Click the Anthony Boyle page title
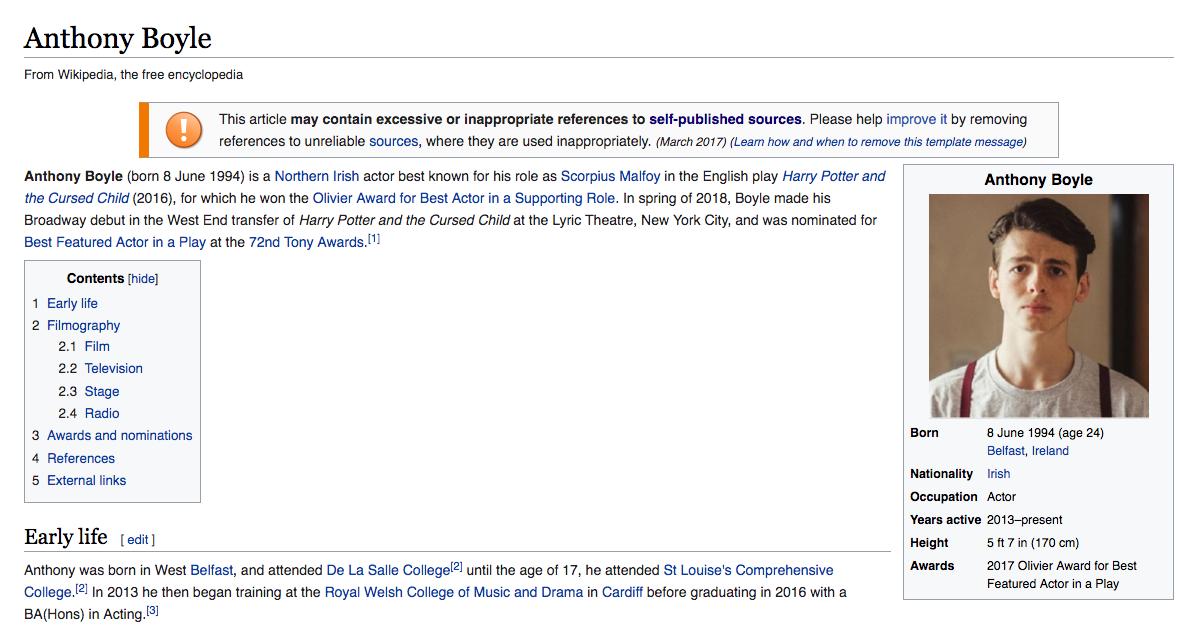This screenshot has height=638, width=1185. pyautogui.click(x=118, y=38)
